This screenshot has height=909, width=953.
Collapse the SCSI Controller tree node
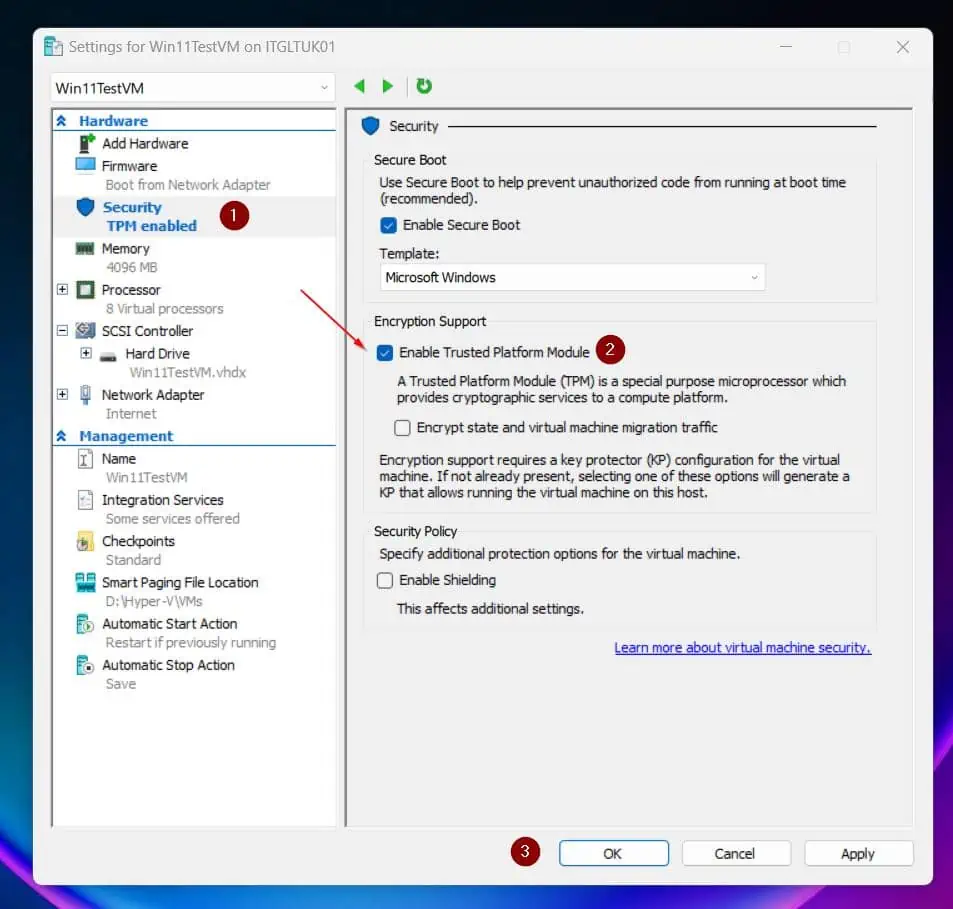tap(63, 331)
